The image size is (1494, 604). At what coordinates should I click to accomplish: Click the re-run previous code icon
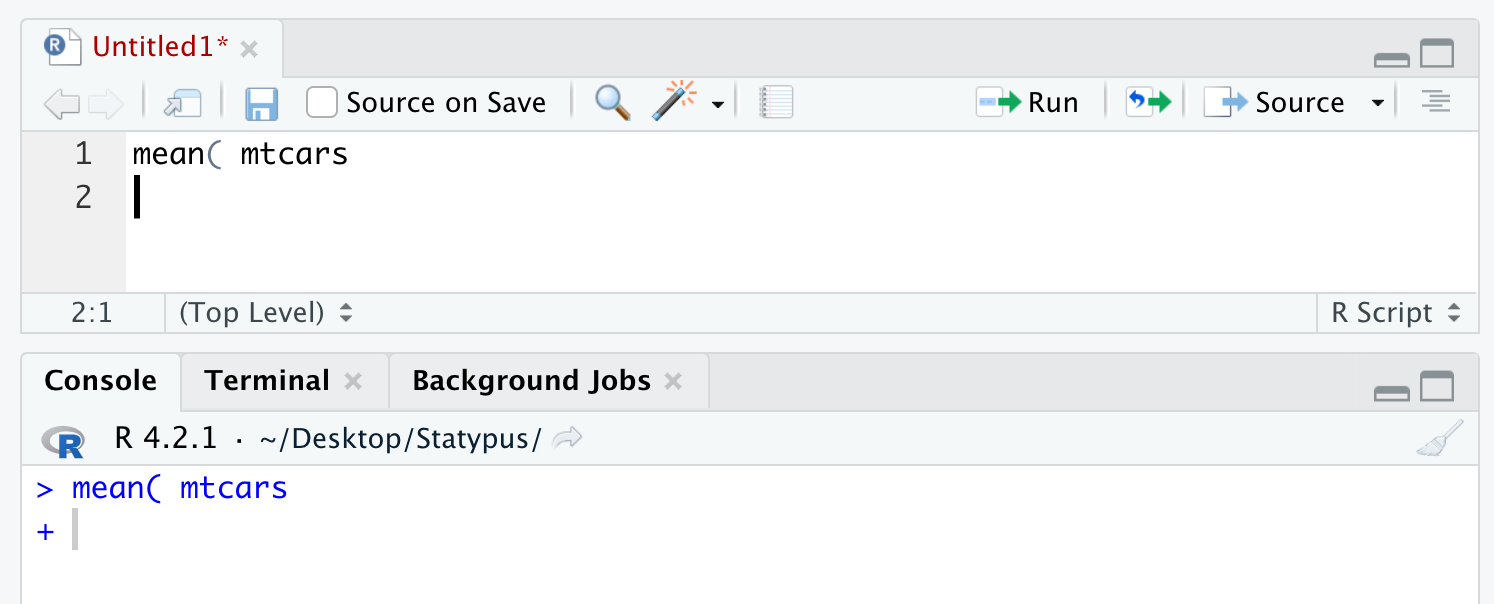point(1148,102)
